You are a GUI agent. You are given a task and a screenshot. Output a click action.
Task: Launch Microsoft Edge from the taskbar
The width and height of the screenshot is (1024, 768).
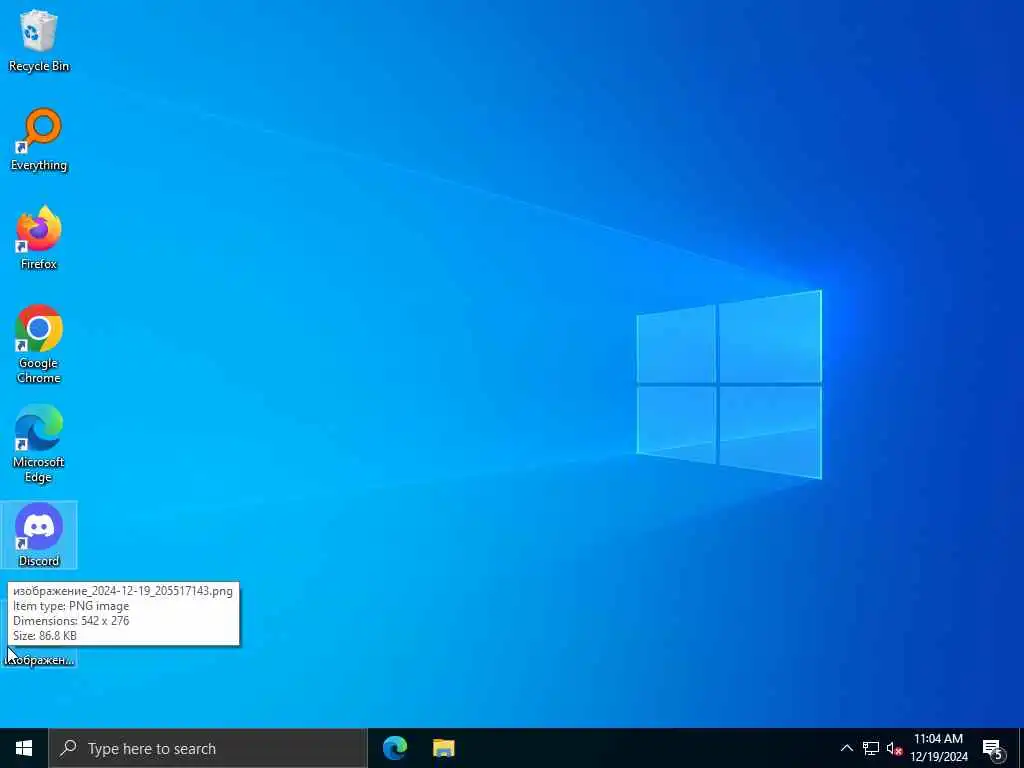[394, 748]
